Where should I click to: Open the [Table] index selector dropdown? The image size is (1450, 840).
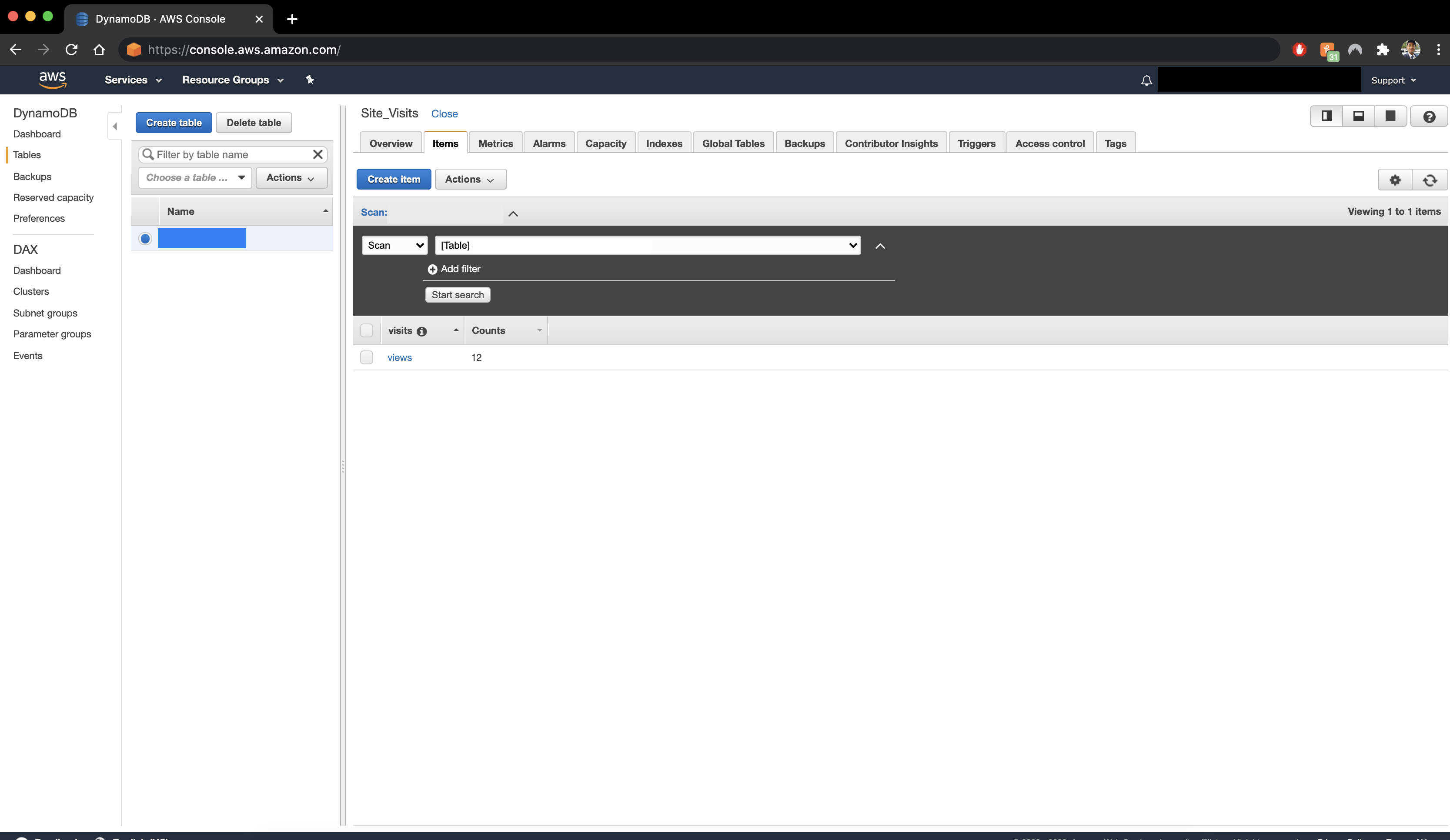[648, 245]
